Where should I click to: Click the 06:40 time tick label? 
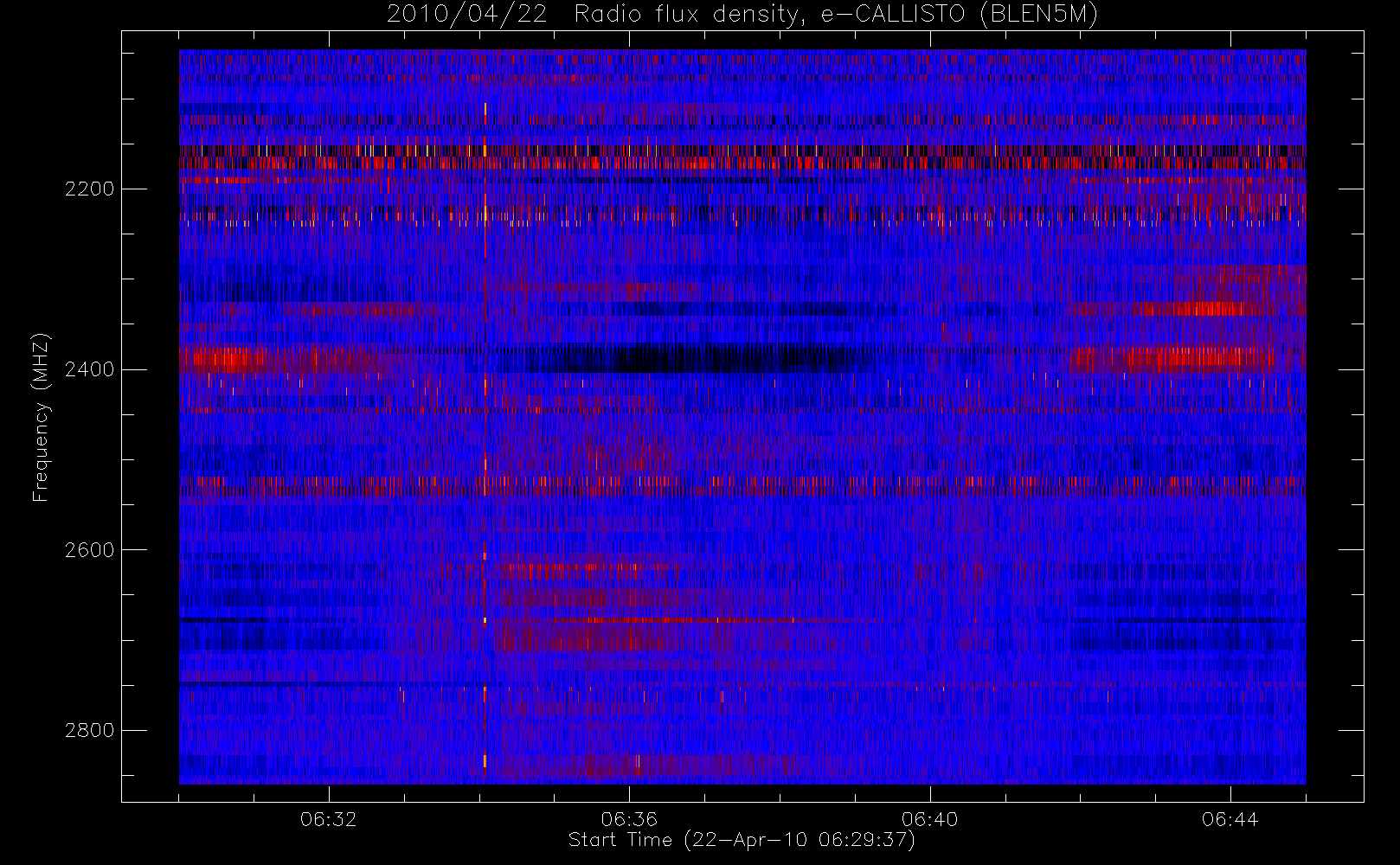pos(930,819)
